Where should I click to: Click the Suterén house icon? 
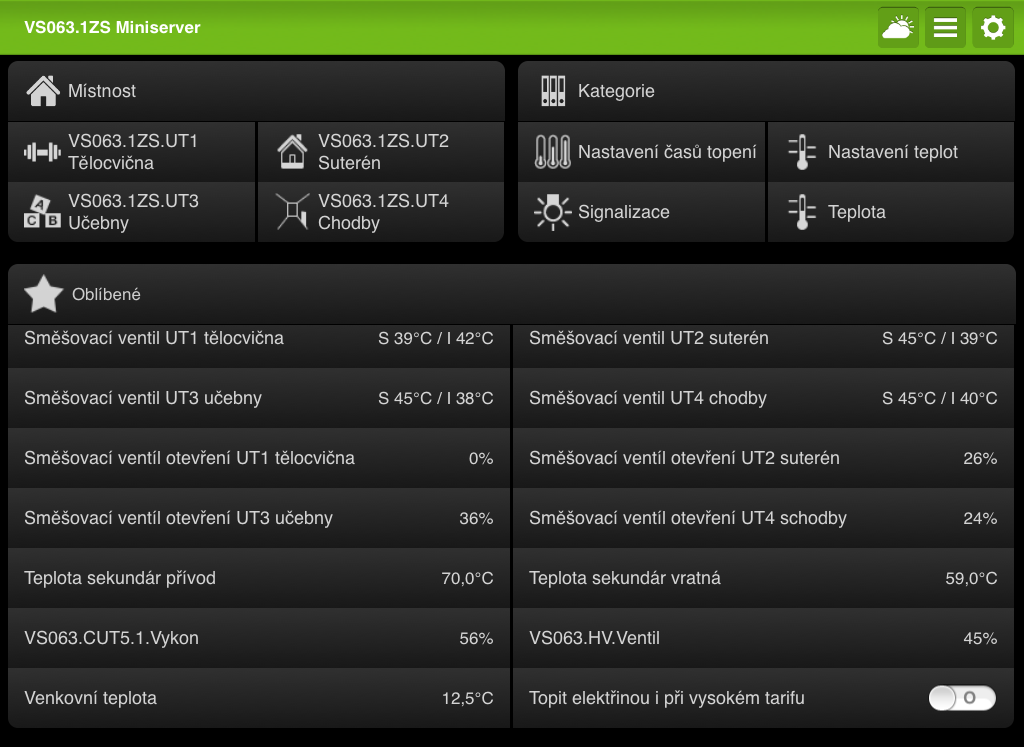tap(292, 152)
